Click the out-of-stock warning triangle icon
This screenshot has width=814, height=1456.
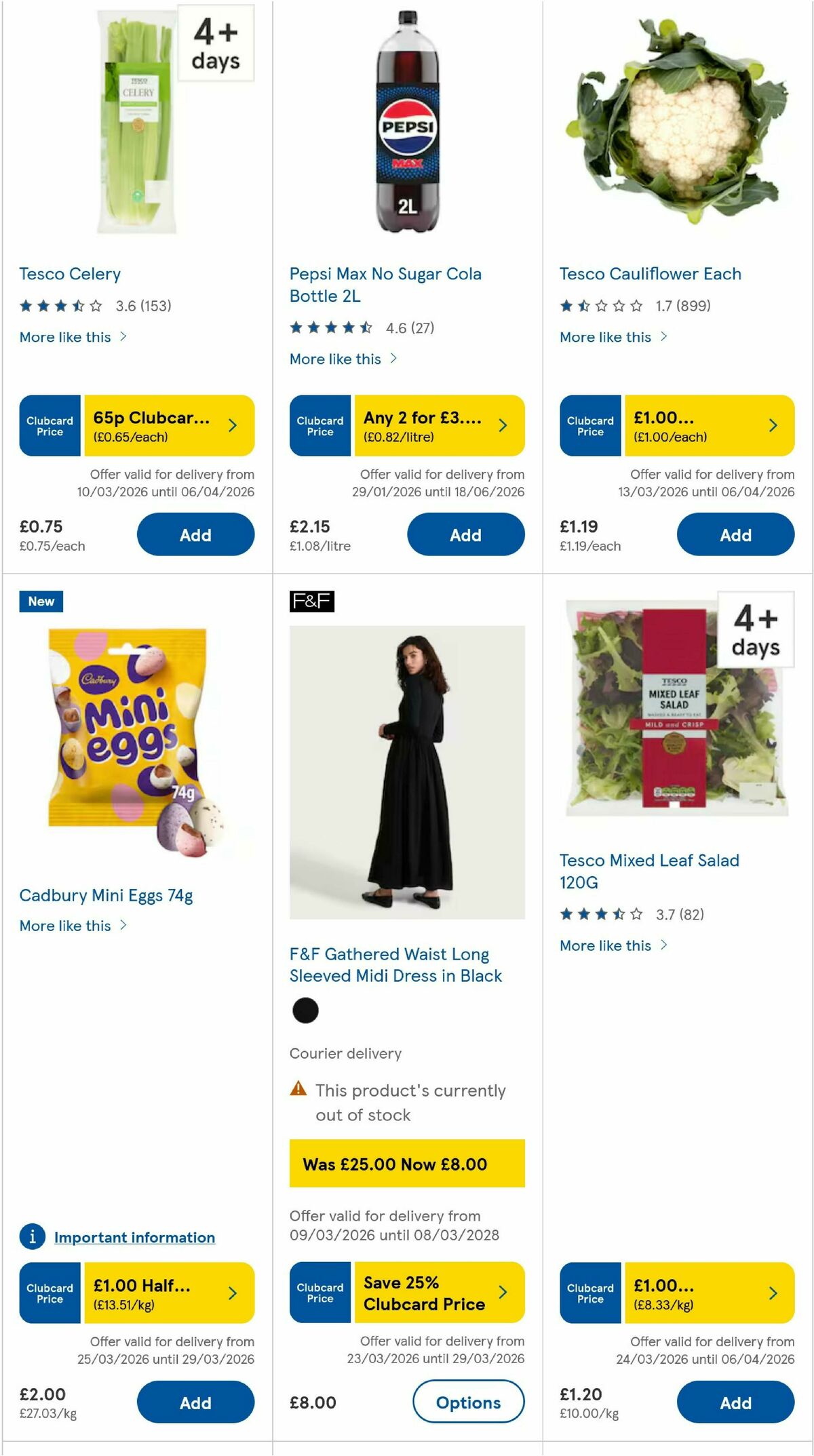298,1092
